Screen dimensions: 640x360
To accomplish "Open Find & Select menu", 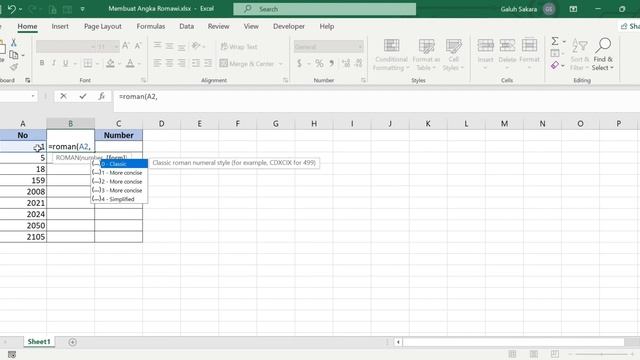I will tap(603, 55).
